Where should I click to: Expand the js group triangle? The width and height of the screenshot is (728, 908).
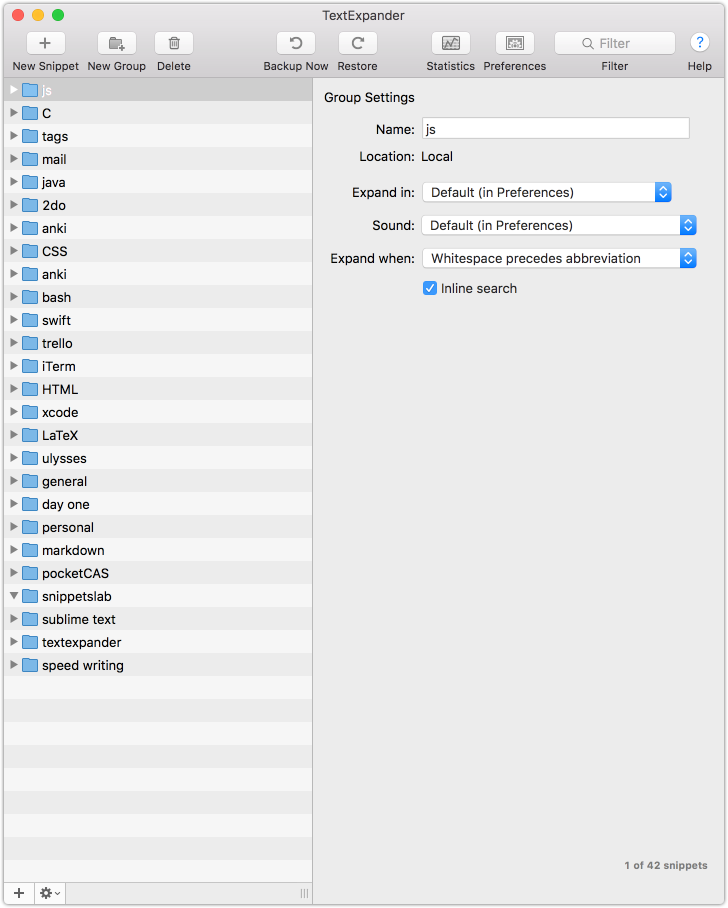(x=14, y=90)
